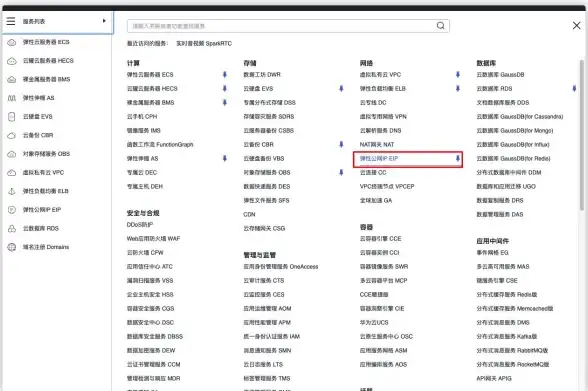Open FunctionGraph service link

coord(160,144)
